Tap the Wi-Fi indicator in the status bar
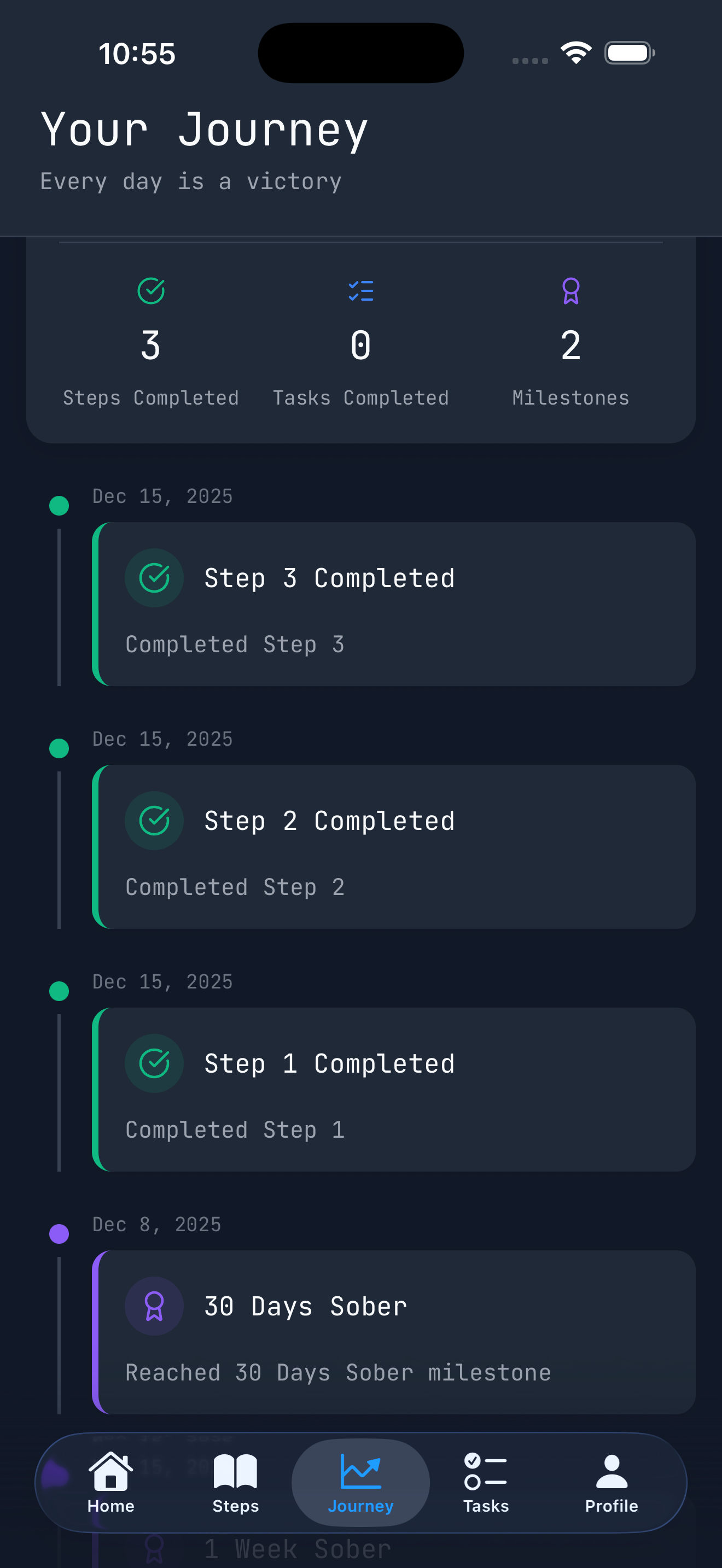Screen dimensions: 722x1568 (x=575, y=53)
